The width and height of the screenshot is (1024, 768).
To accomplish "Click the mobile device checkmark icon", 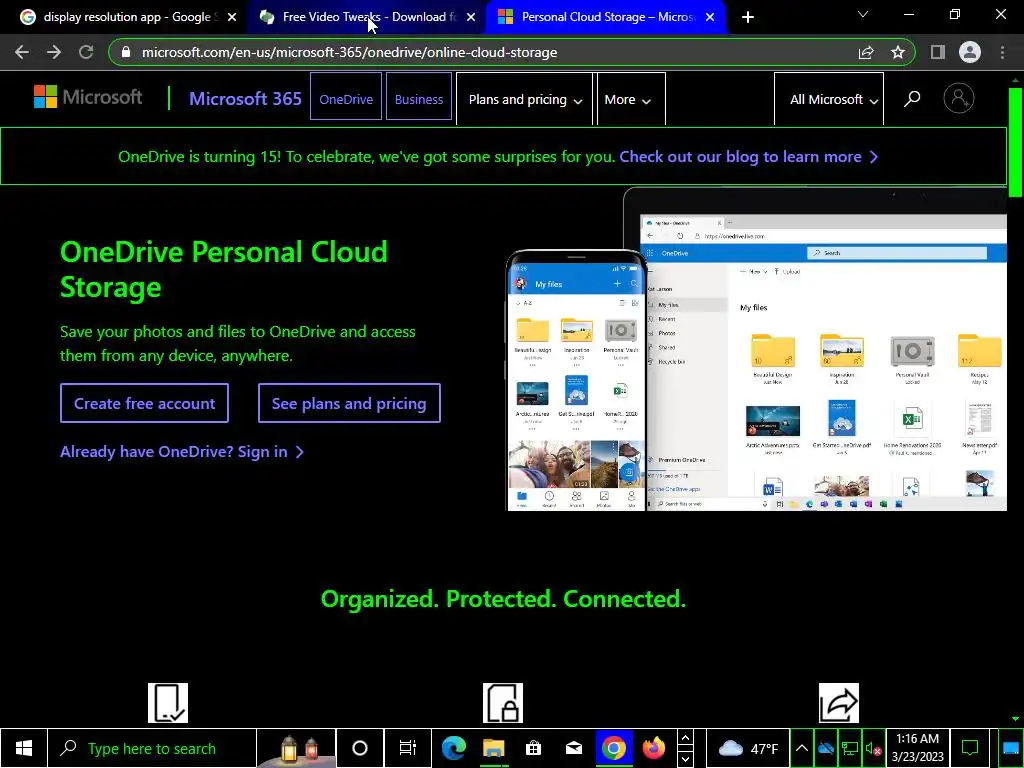I will click(168, 703).
